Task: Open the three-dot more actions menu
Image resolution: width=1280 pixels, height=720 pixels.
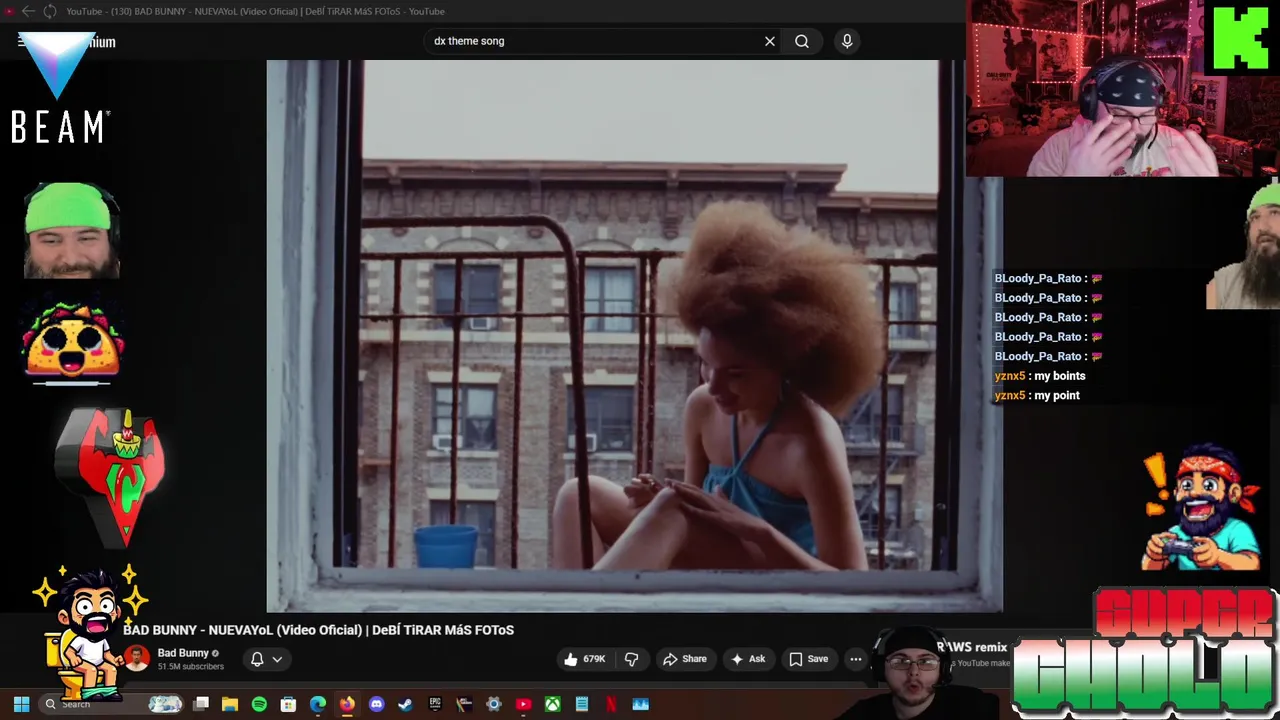Action: click(x=855, y=659)
